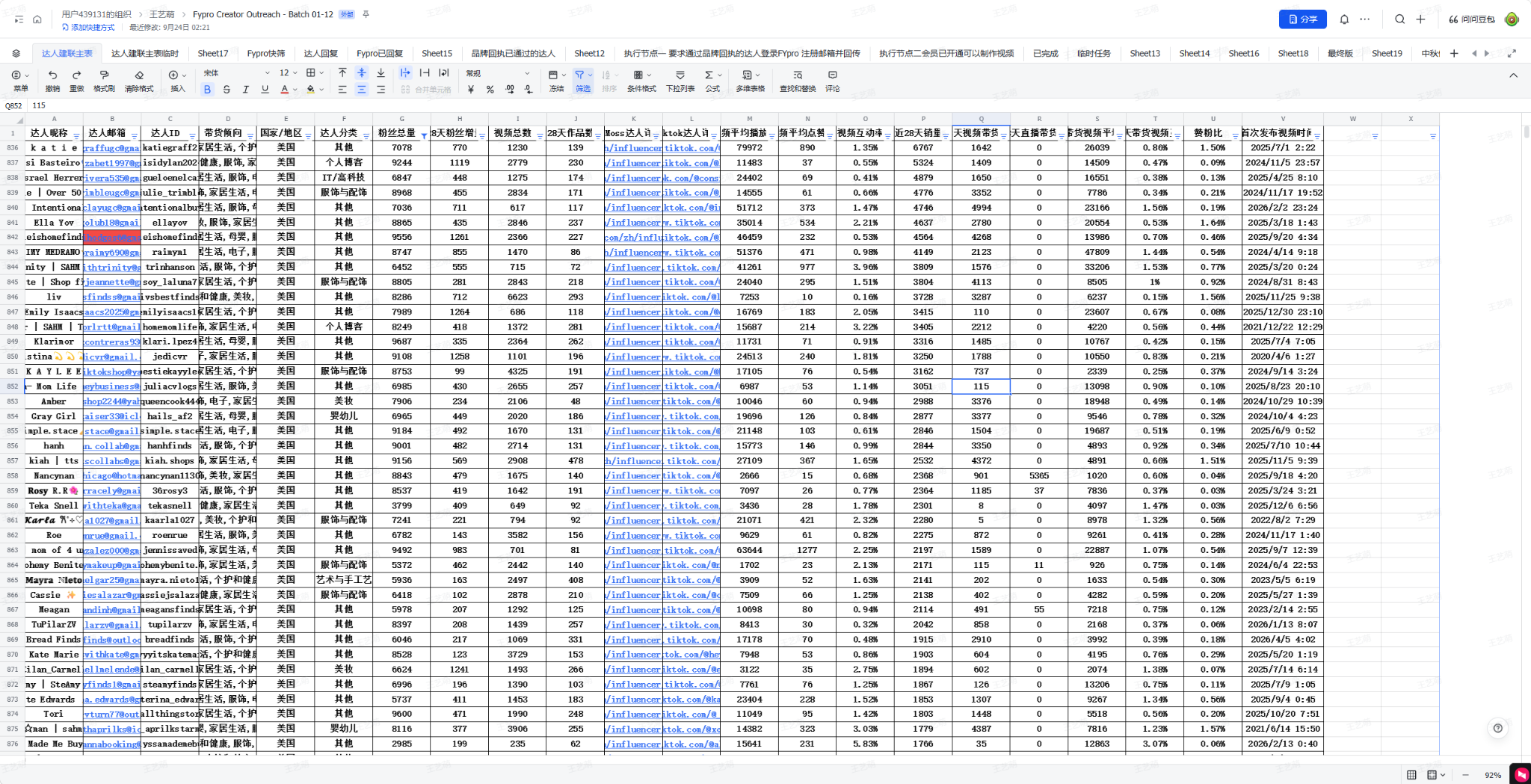Click the undo (撤销) icon
The height and width of the screenshot is (784, 1531).
[x=52, y=75]
